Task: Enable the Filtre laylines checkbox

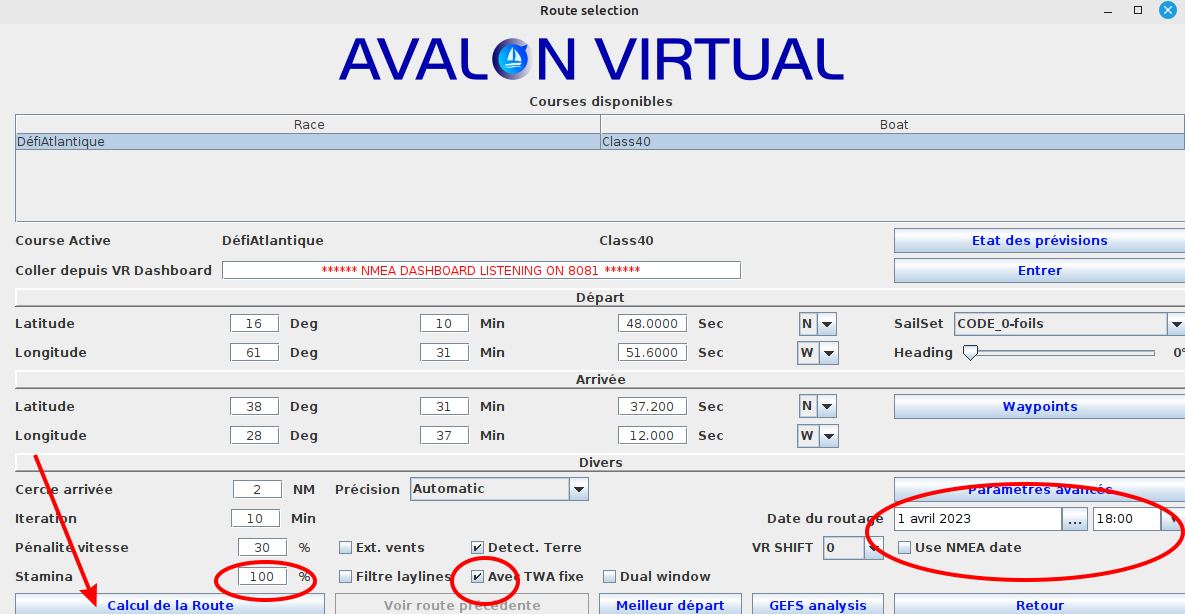Action: [x=346, y=577]
